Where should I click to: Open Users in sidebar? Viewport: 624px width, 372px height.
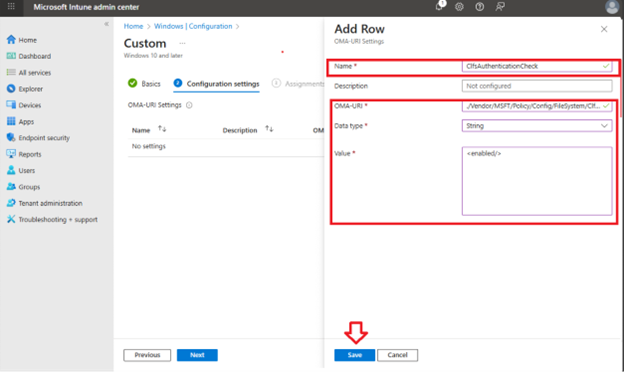(21, 170)
